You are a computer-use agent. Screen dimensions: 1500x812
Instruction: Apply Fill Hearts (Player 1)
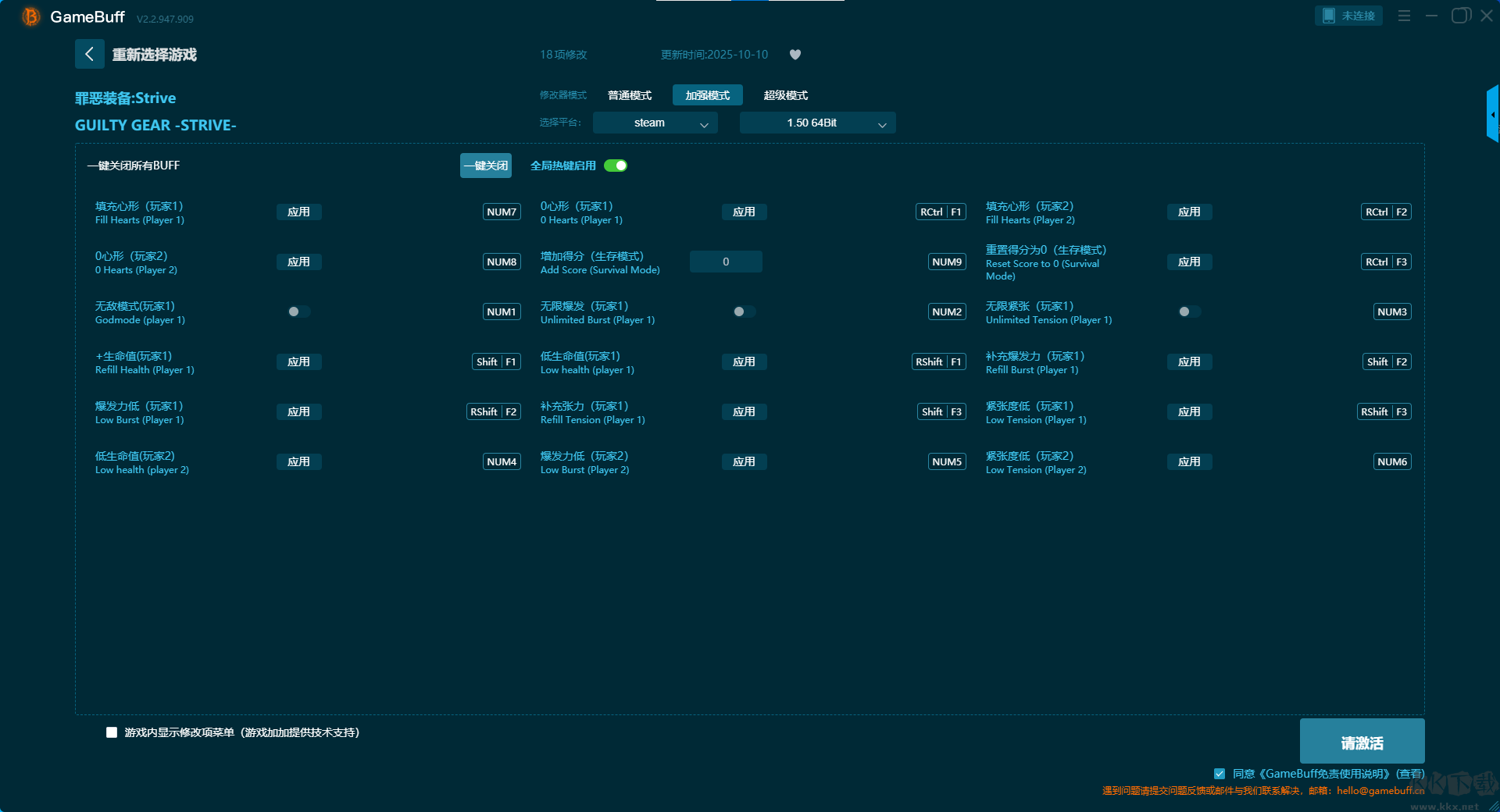pos(298,212)
